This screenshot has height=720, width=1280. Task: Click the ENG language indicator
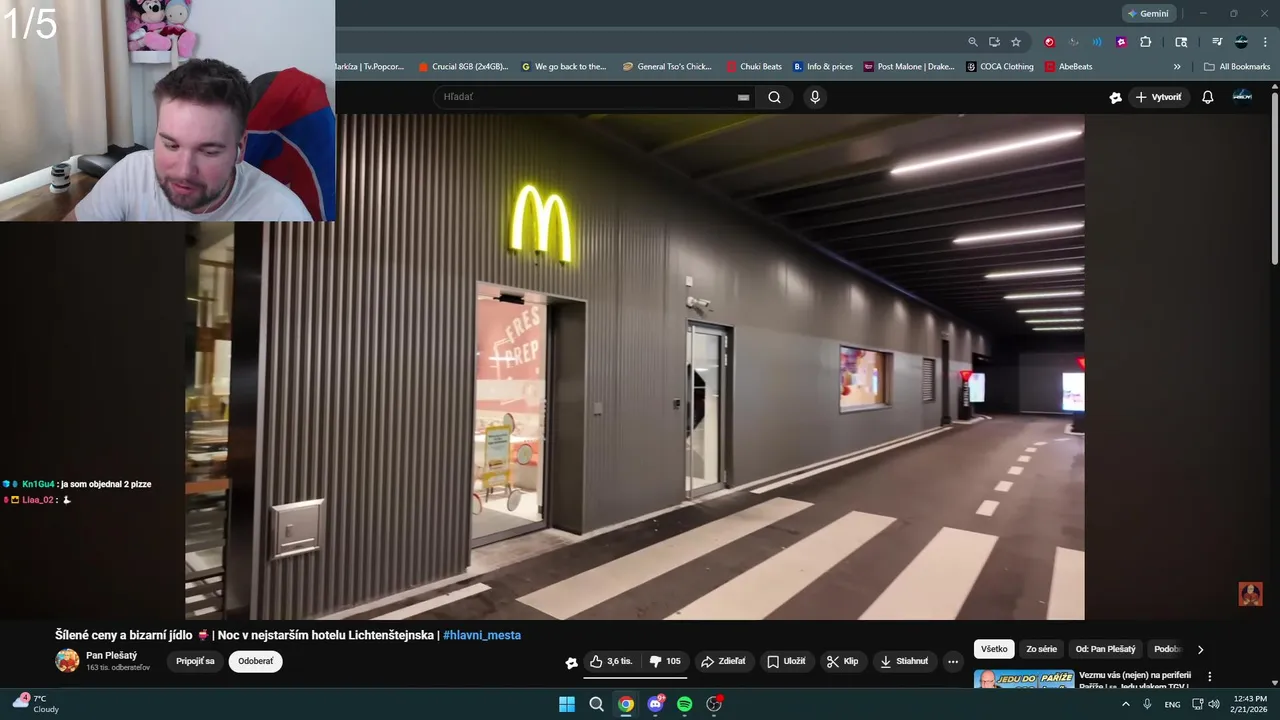(1172, 704)
